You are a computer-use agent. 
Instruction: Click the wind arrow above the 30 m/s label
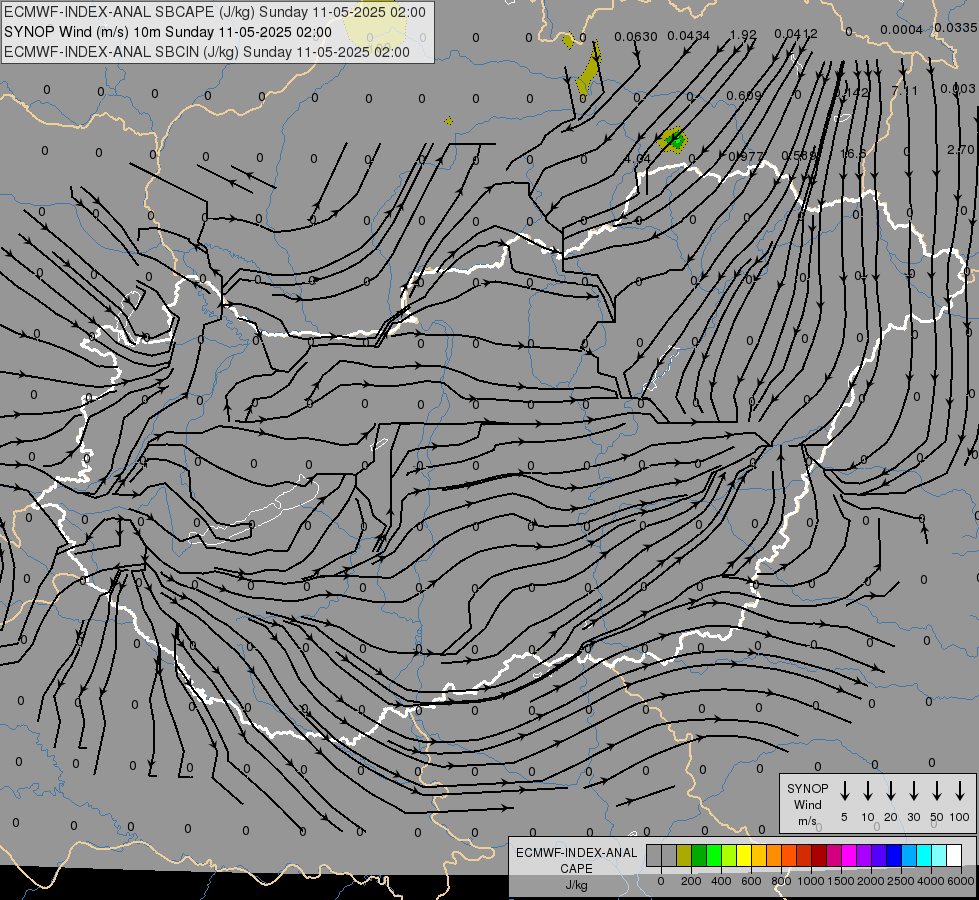click(913, 790)
